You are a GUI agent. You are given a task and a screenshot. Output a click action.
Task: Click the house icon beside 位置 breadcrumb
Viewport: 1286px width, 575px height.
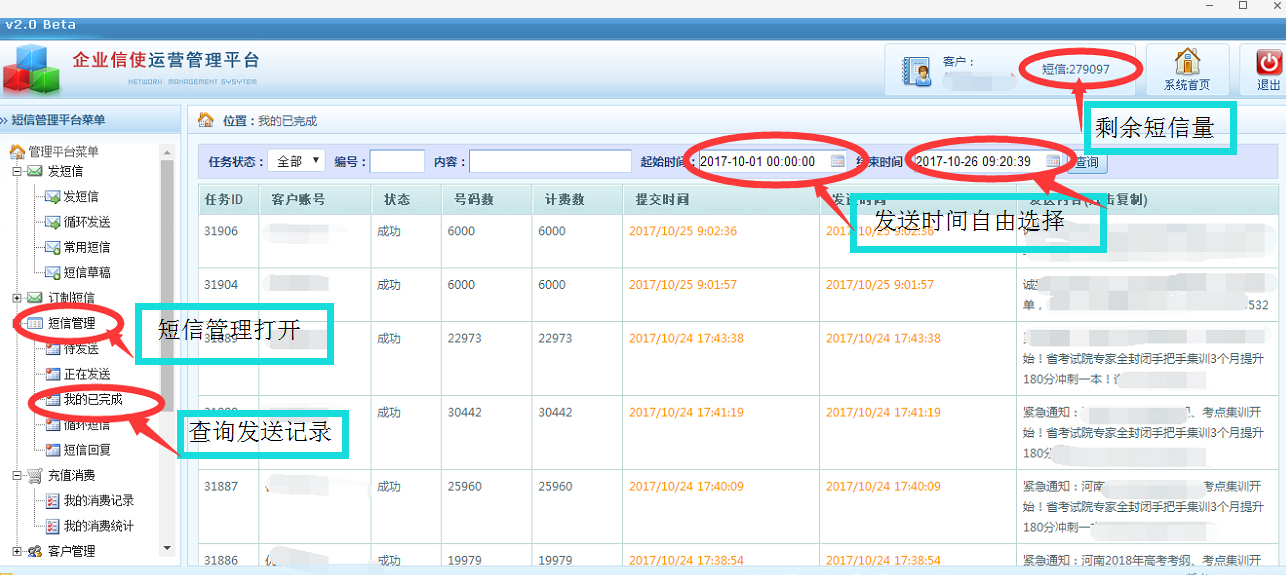point(206,120)
